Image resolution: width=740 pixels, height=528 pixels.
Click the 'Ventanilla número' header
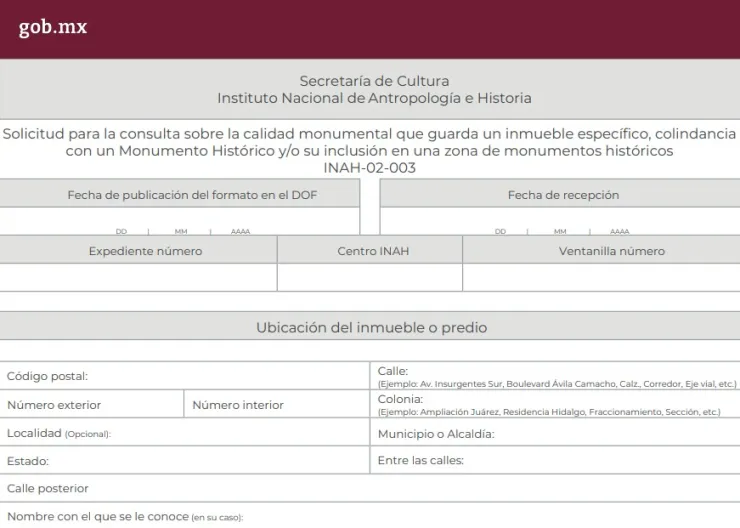[602, 251]
